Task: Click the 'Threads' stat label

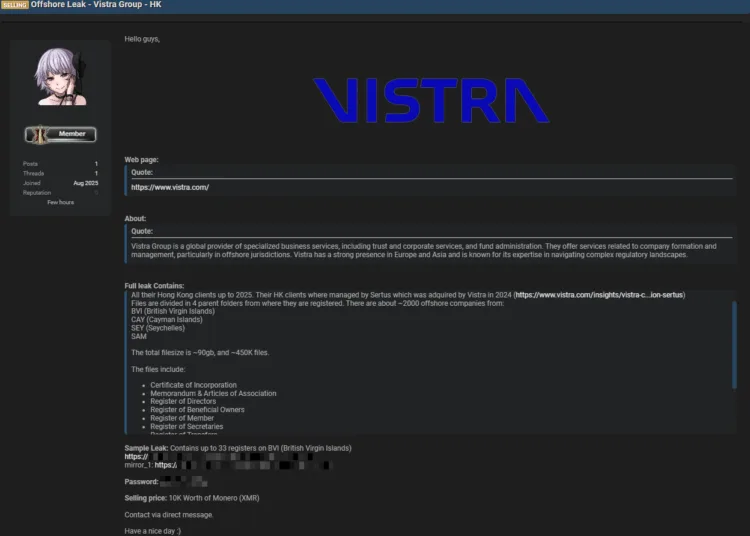Action: click(33, 173)
